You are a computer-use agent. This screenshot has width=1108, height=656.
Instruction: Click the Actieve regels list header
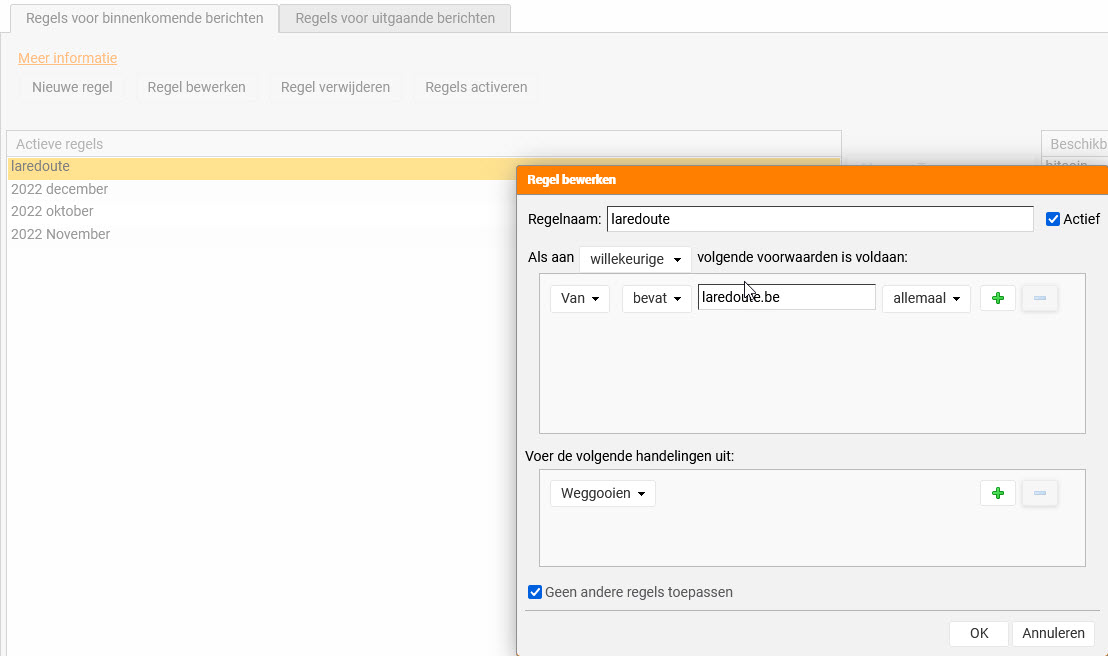tap(424, 144)
